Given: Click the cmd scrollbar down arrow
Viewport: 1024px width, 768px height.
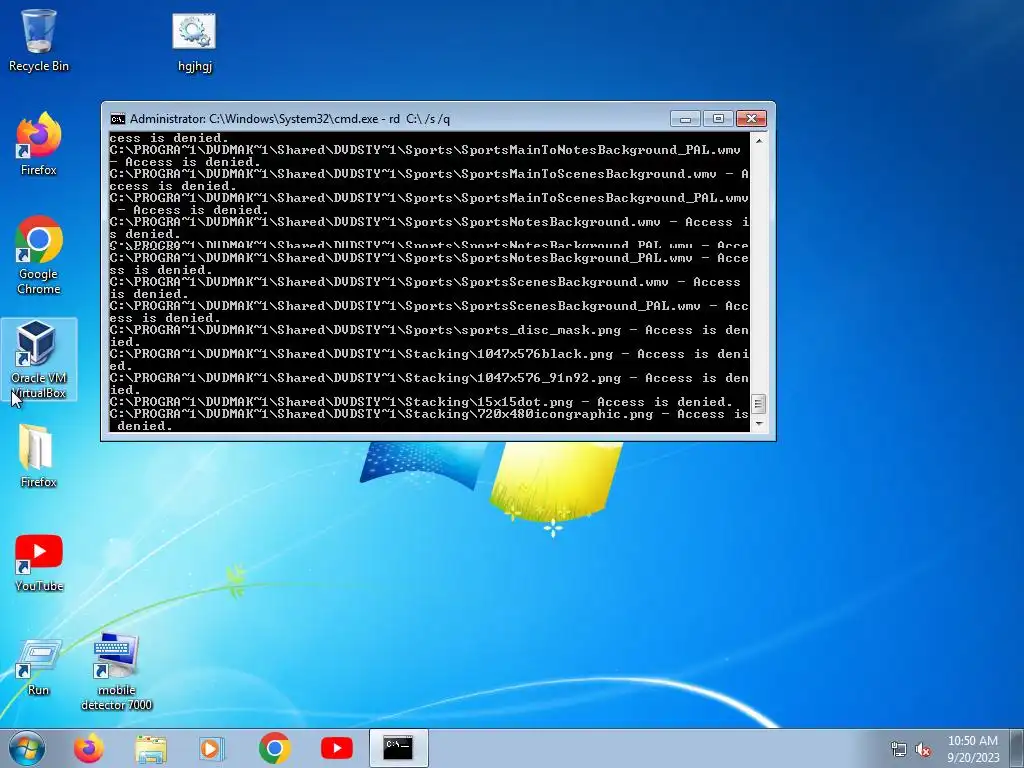Looking at the screenshot, I should pyautogui.click(x=759, y=424).
